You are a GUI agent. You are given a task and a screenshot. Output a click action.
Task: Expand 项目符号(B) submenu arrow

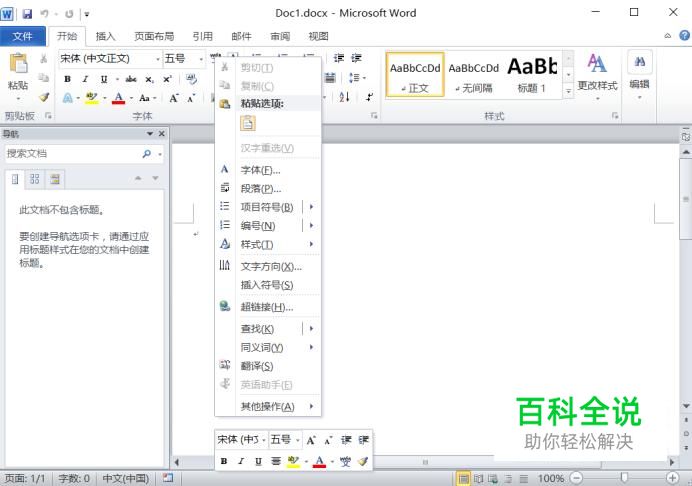(312, 207)
